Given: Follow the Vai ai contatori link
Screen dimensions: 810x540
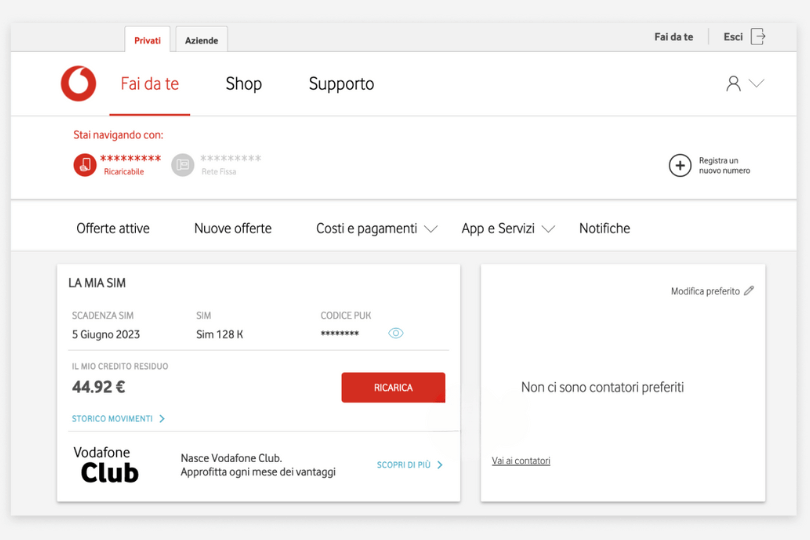Looking at the screenshot, I should pyautogui.click(x=521, y=460).
